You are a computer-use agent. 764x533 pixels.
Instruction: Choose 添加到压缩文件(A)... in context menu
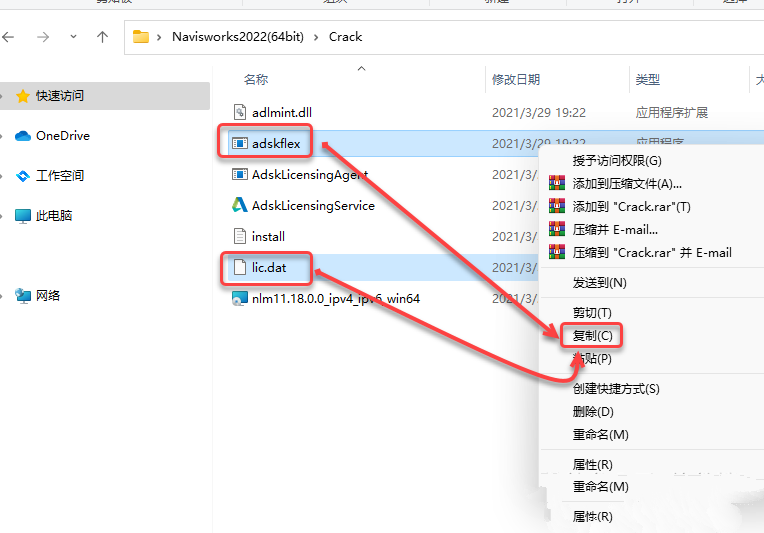coord(627,184)
